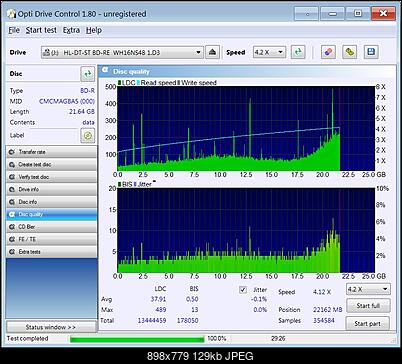Close the Opti Drive Control window
This screenshot has height=364, width=402.
(383, 14)
